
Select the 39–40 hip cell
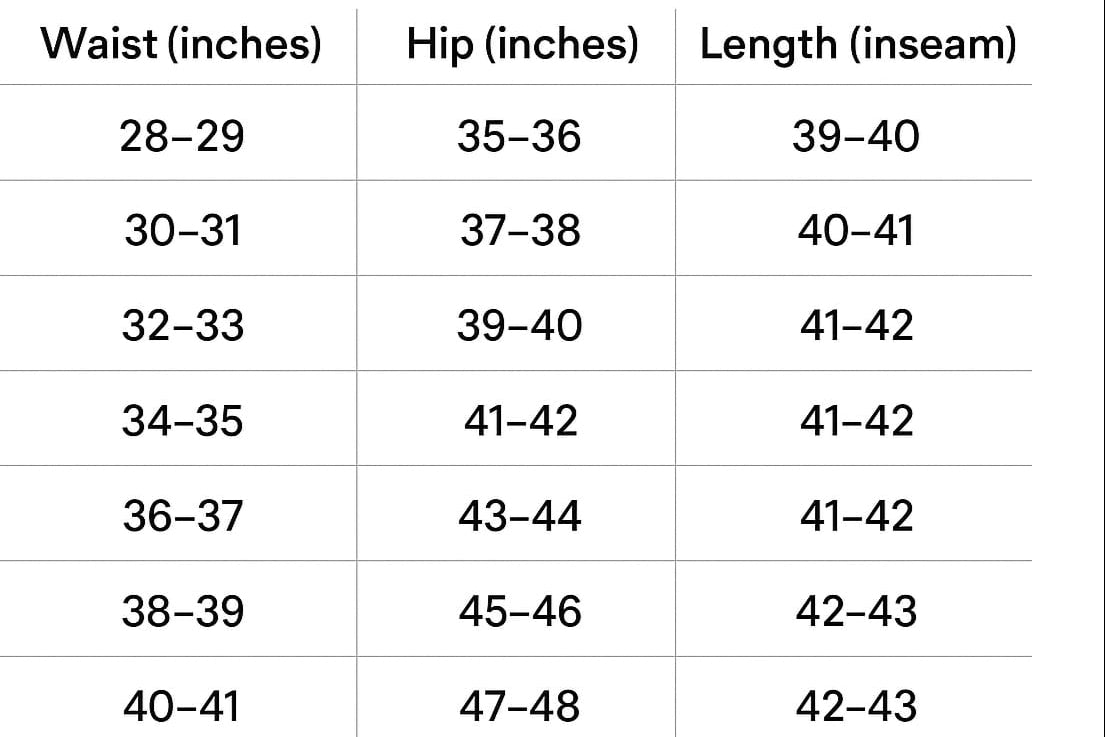click(519, 327)
